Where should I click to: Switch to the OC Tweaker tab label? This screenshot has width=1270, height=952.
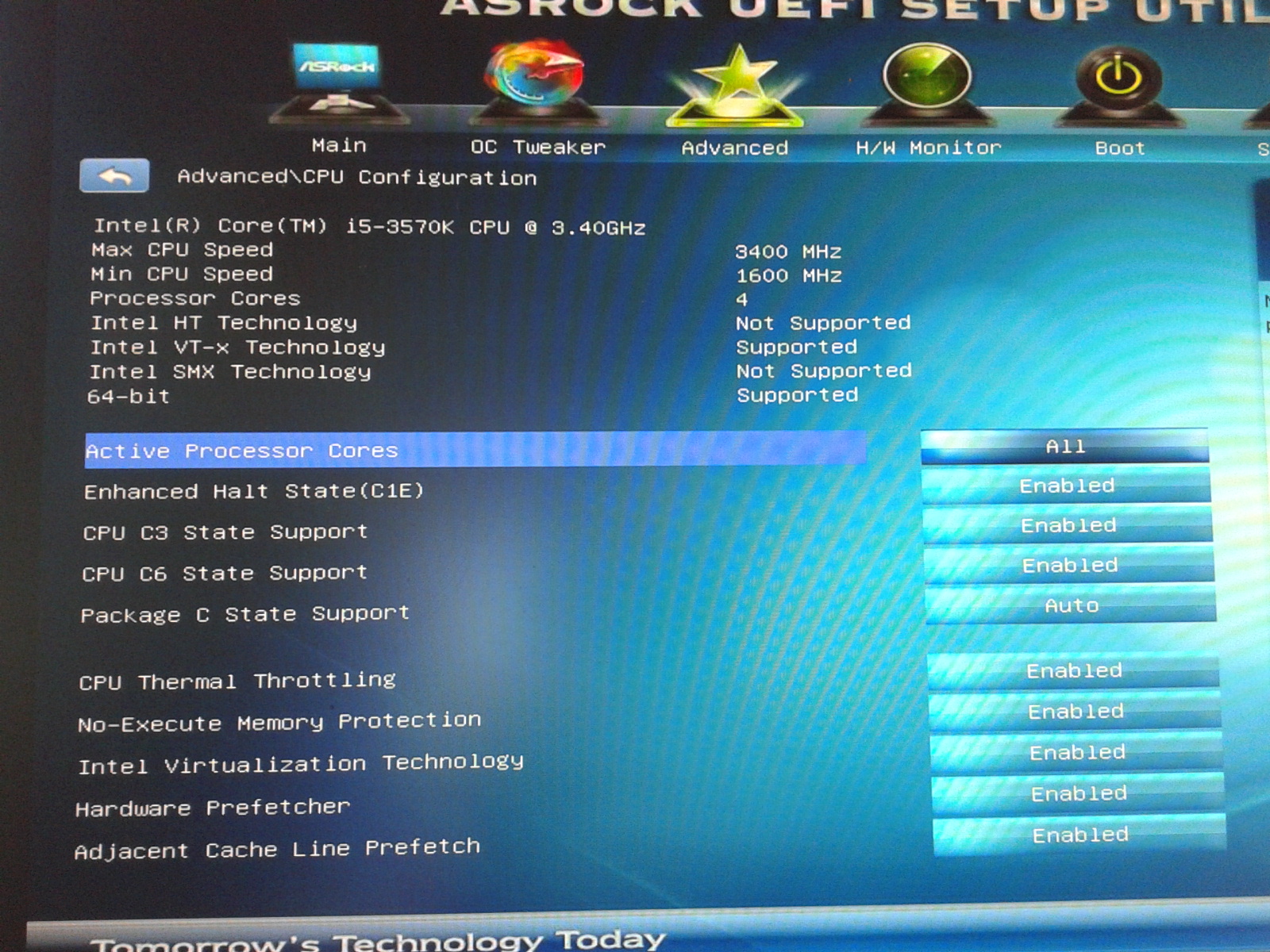(x=537, y=147)
